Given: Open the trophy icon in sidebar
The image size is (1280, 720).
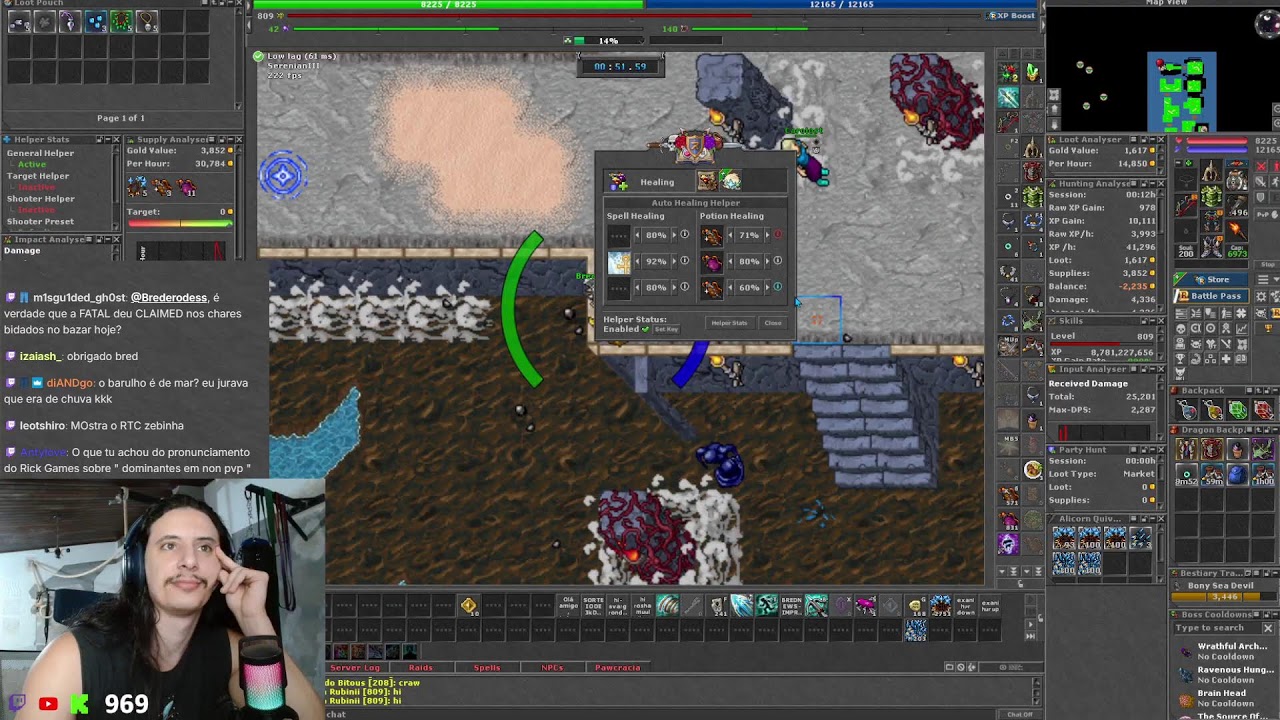Looking at the screenshot, I should [x=1268, y=328].
